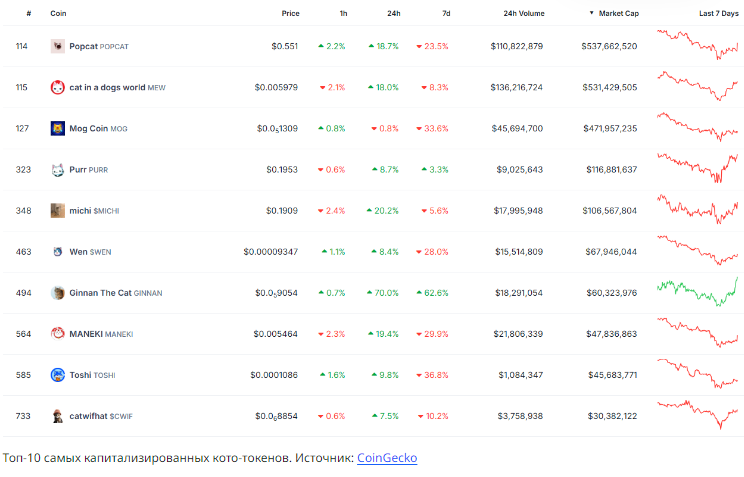
Task: Click Ginnan's 7d change 62.6%
Action: (432, 293)
